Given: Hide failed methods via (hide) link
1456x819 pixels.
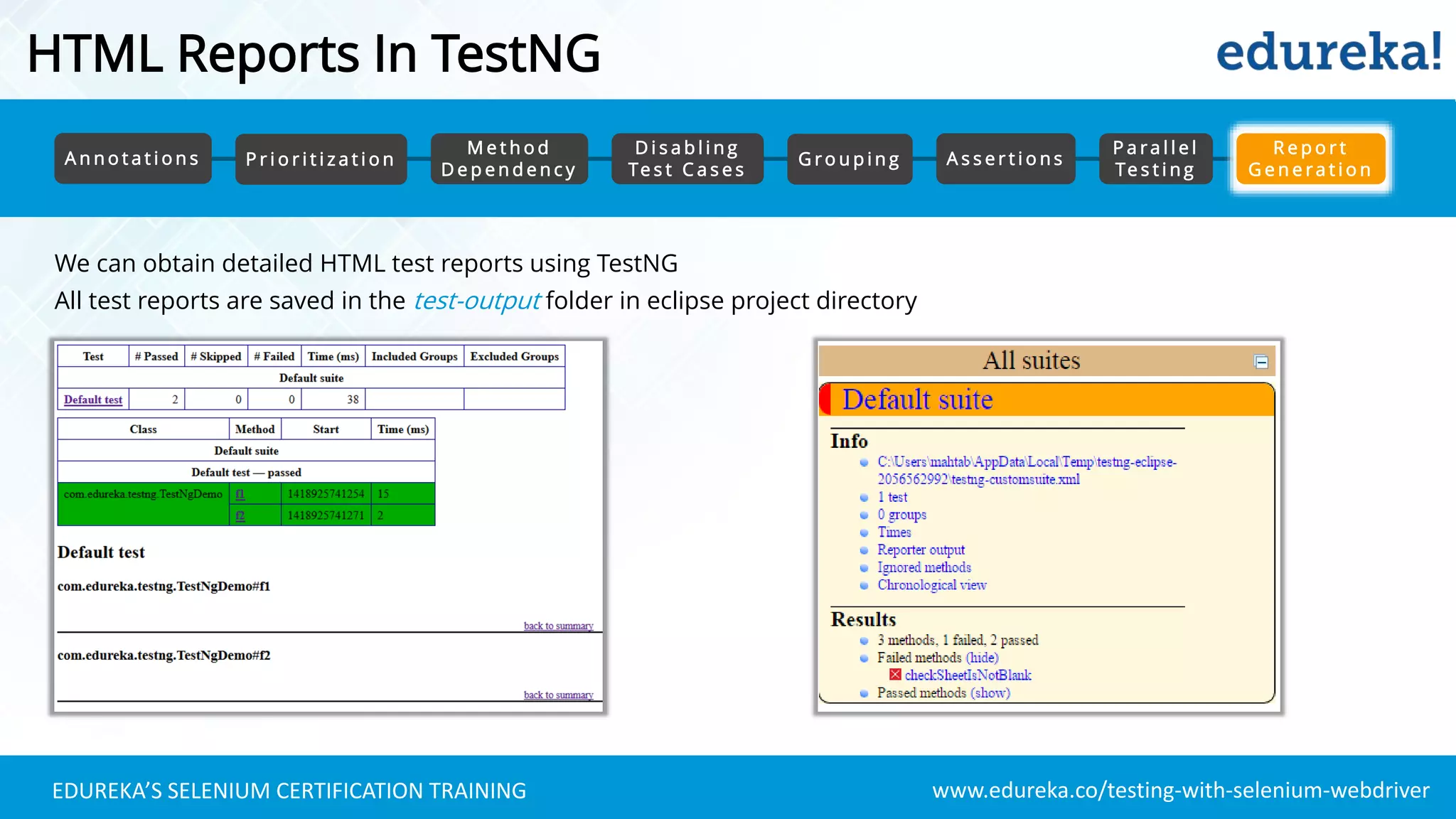Looking at the screenshot, I should [982, 658].
